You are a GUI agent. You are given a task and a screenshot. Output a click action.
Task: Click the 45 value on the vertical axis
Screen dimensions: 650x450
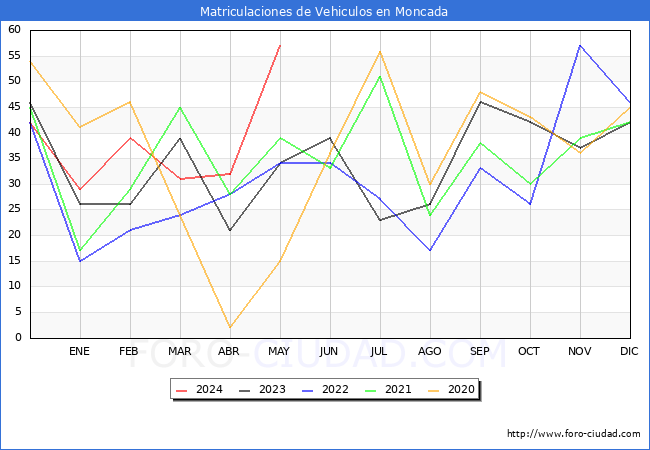coord(14,106)
